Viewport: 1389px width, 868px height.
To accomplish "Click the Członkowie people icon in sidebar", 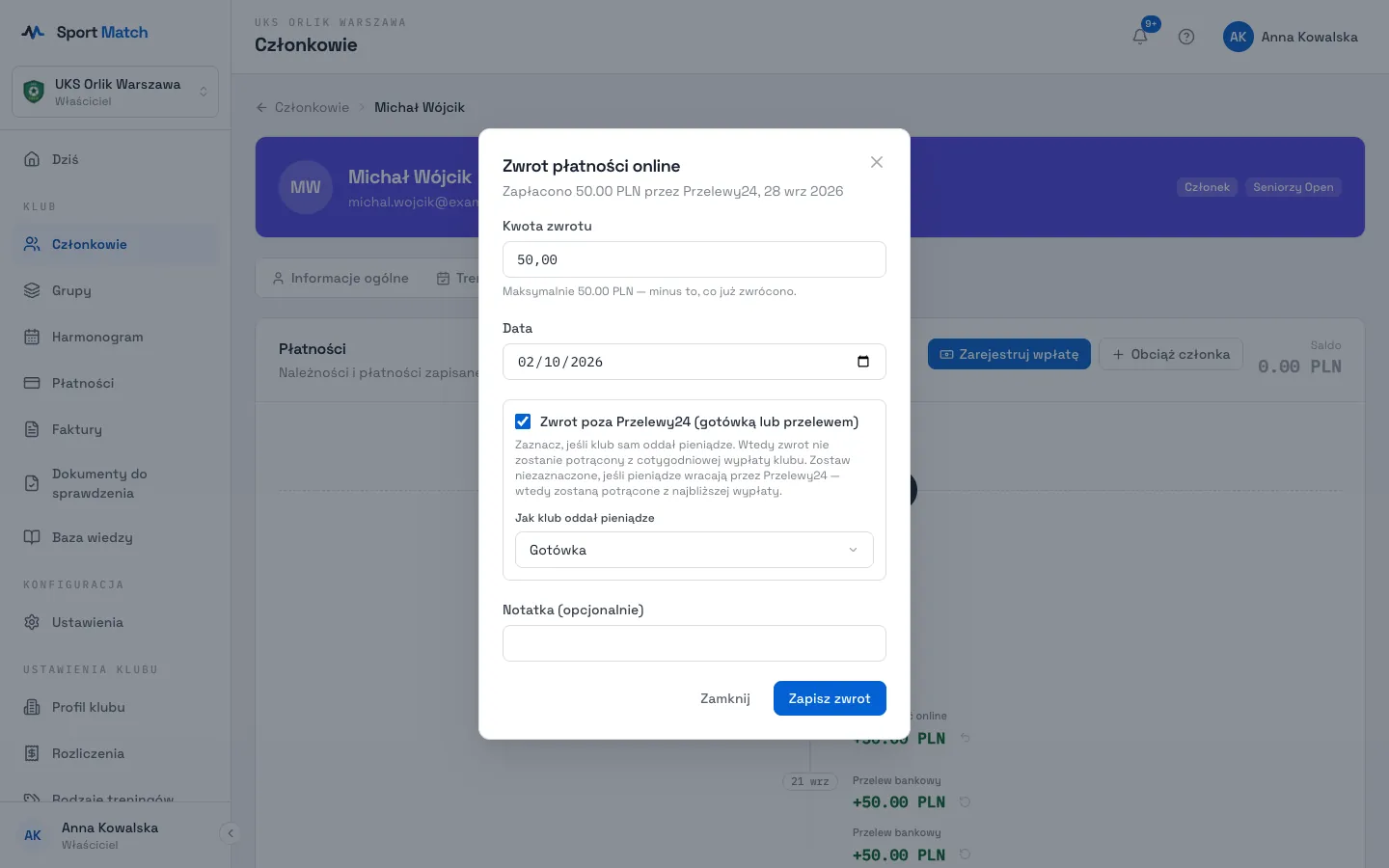I will point(32,244).
